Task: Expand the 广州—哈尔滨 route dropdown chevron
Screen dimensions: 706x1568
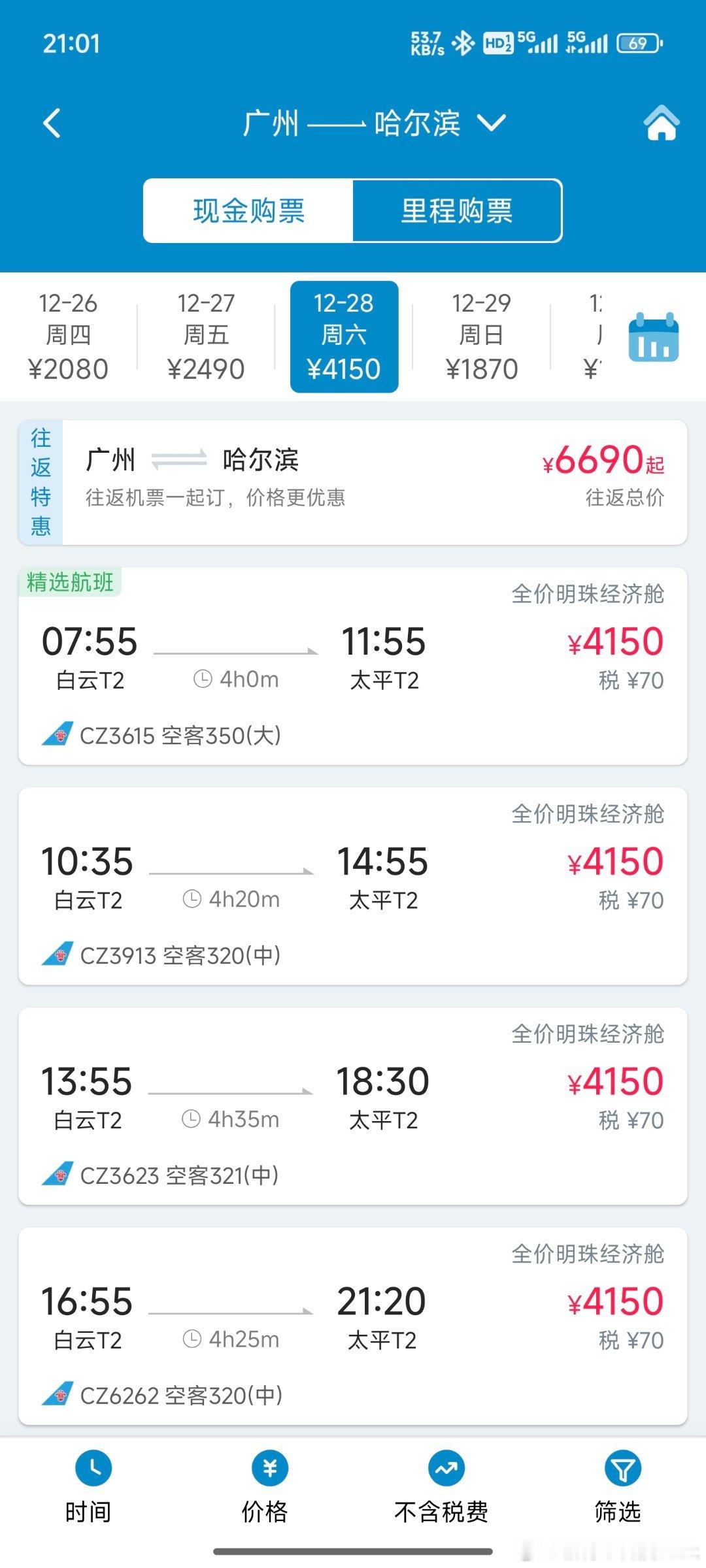Action: click(491, 122)
